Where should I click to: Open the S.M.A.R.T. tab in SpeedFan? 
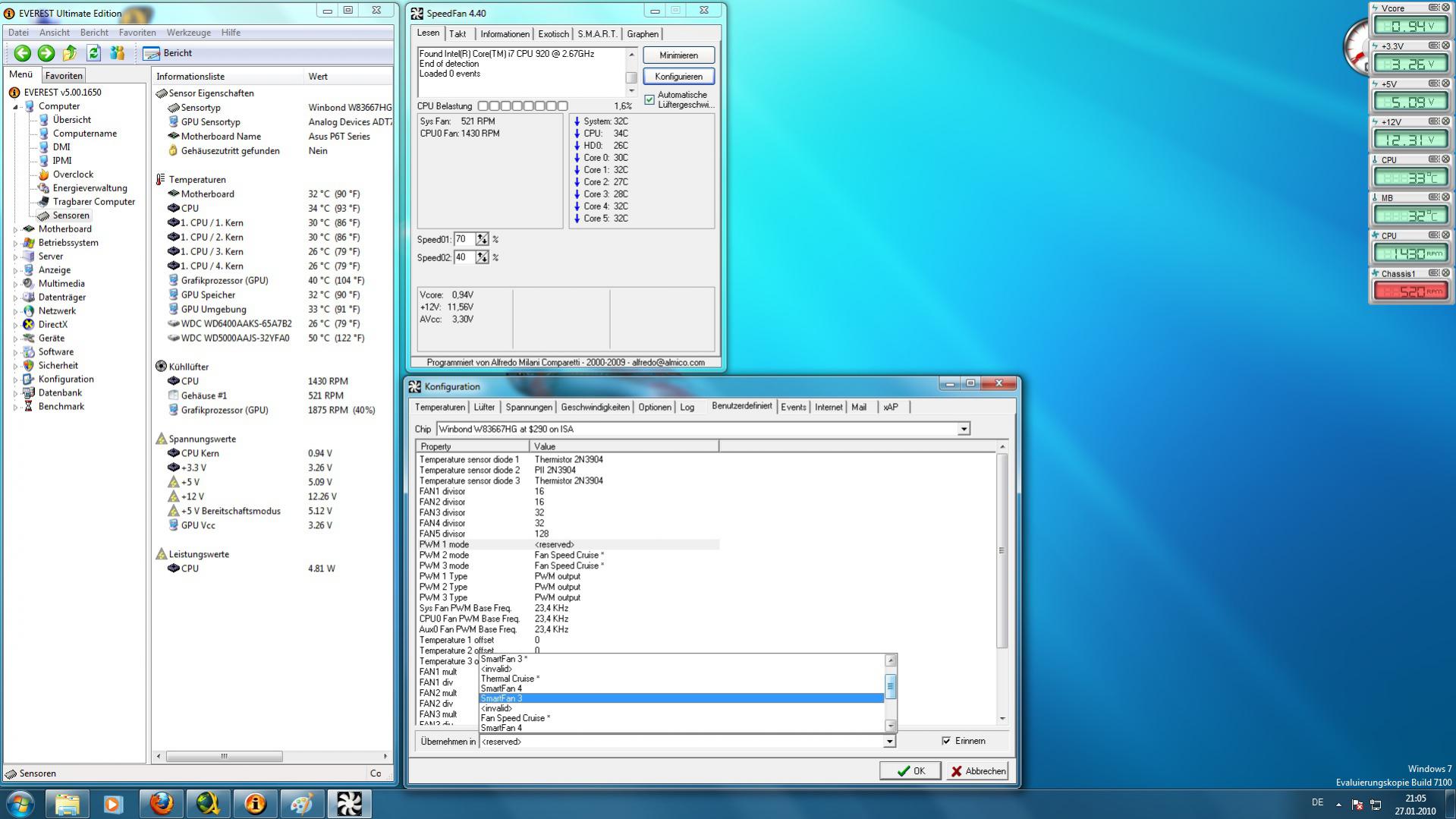597,34
